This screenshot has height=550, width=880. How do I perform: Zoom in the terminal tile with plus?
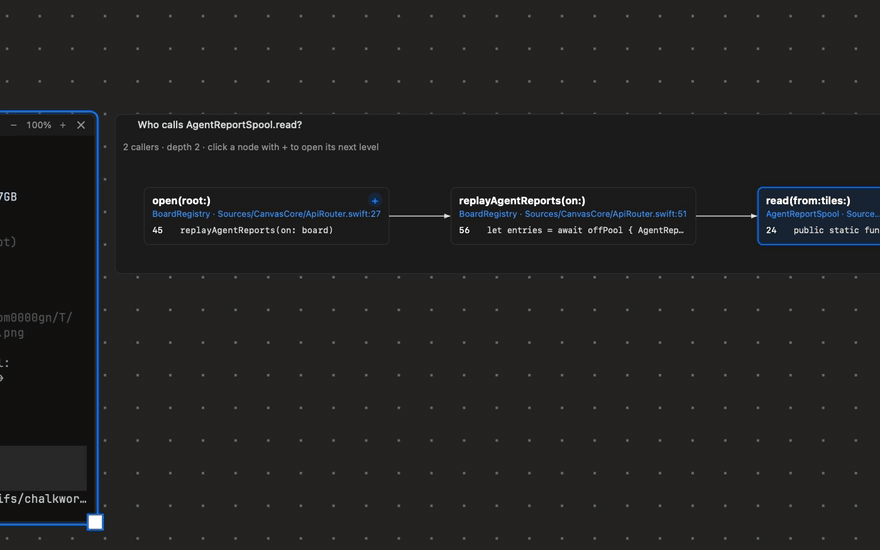63,125
